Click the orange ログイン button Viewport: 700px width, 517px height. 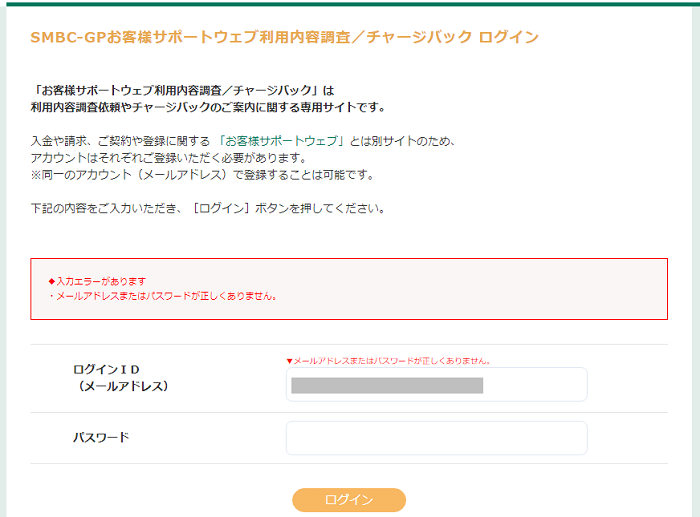349,500
